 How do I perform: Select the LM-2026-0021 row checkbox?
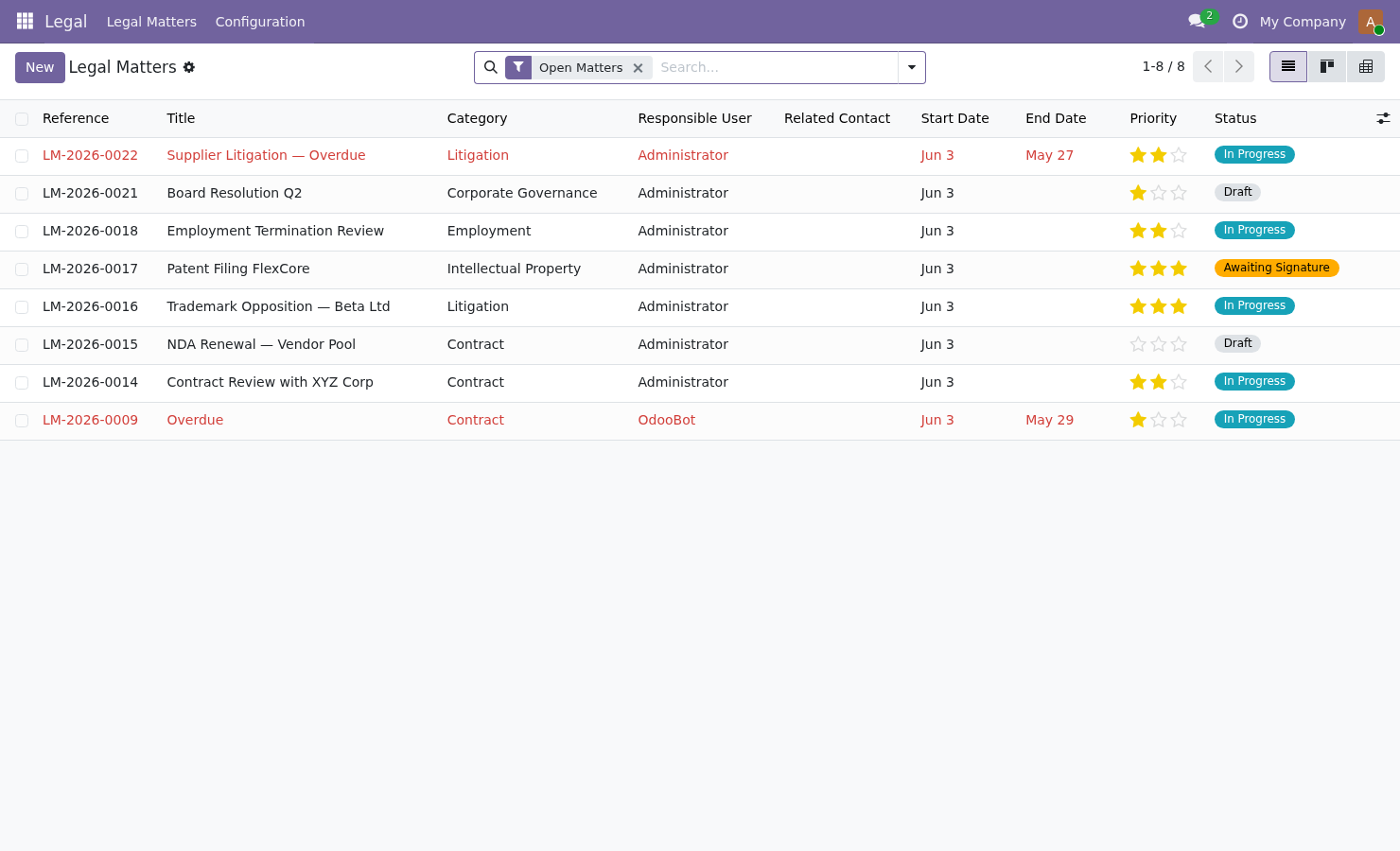[22, 194]
